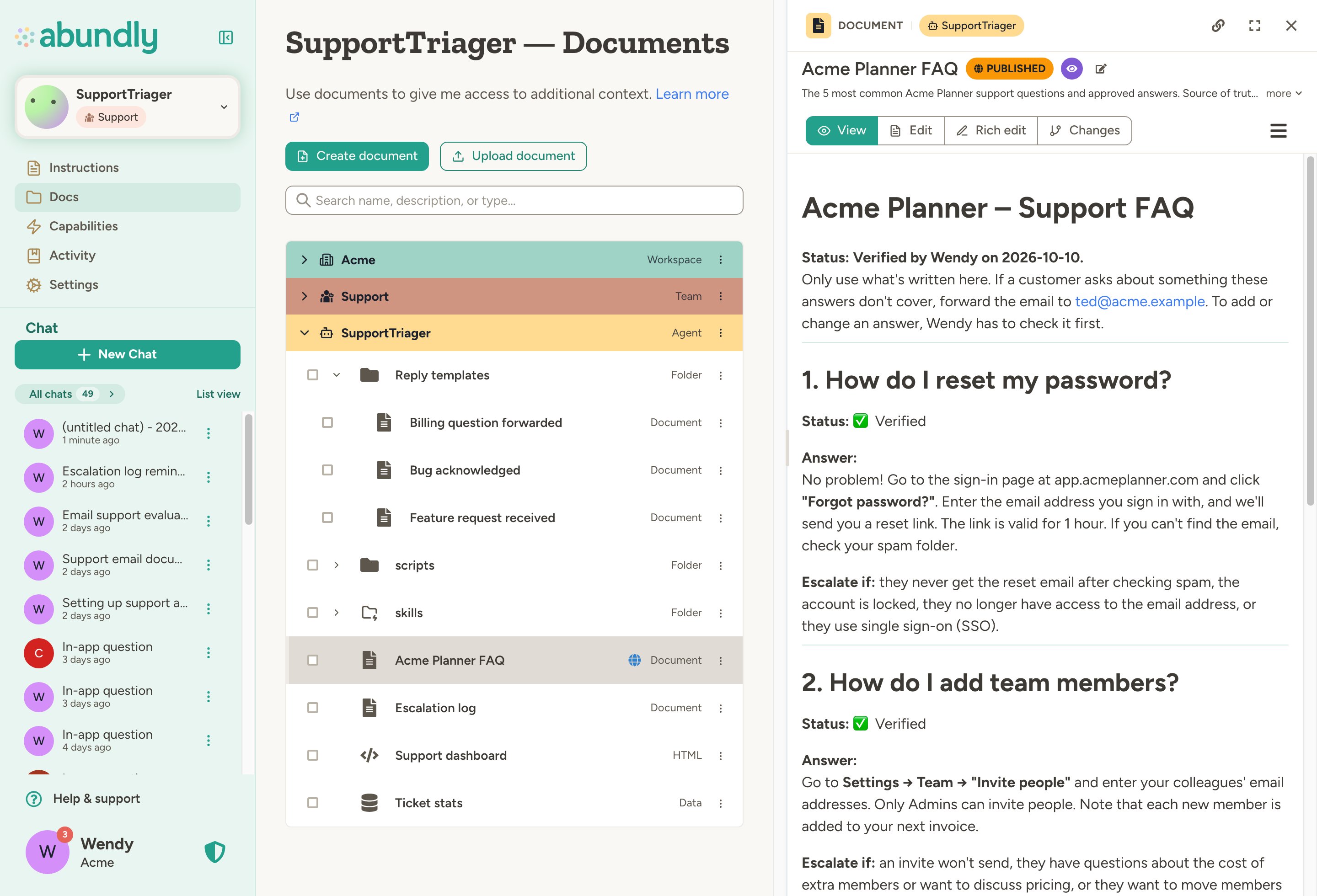
Task: Check the Billing question forwarded checkbox
Action: pyautogui.click(x=327, y=422)
